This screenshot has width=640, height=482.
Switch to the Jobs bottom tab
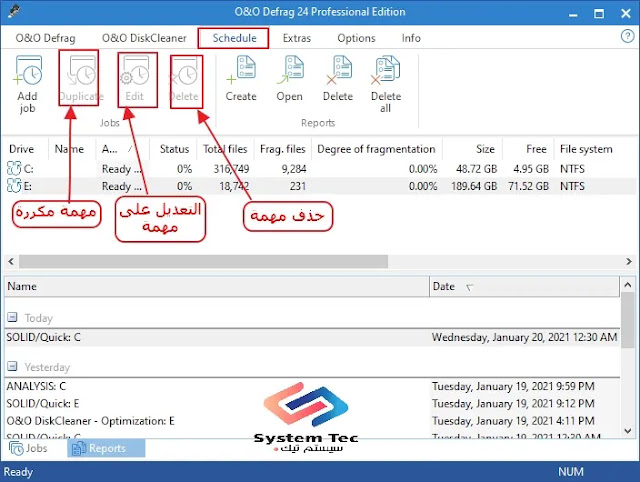click(29, 448)
